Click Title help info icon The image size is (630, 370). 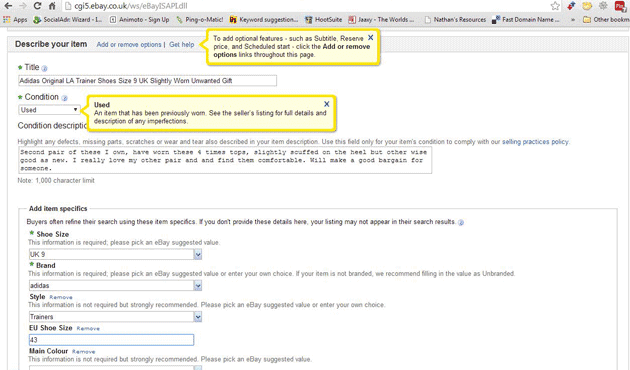click(x=44, y=68)
